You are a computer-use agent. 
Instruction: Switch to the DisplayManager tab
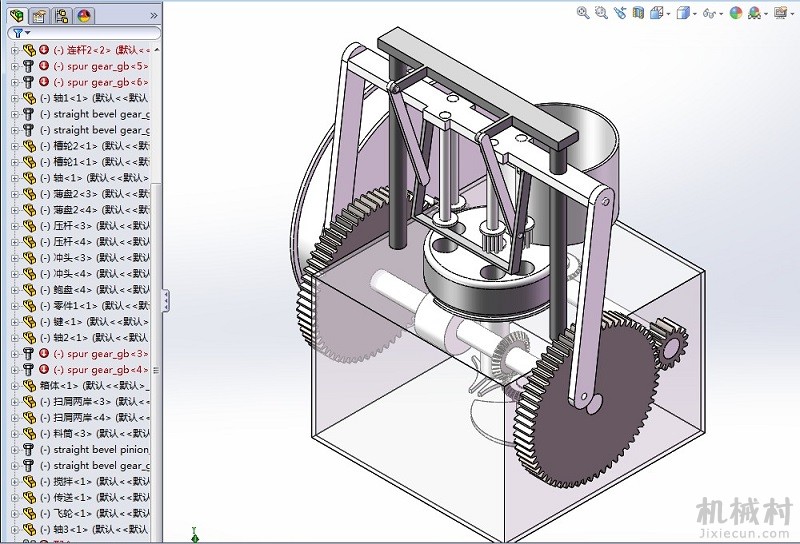(x=84, y=16)
